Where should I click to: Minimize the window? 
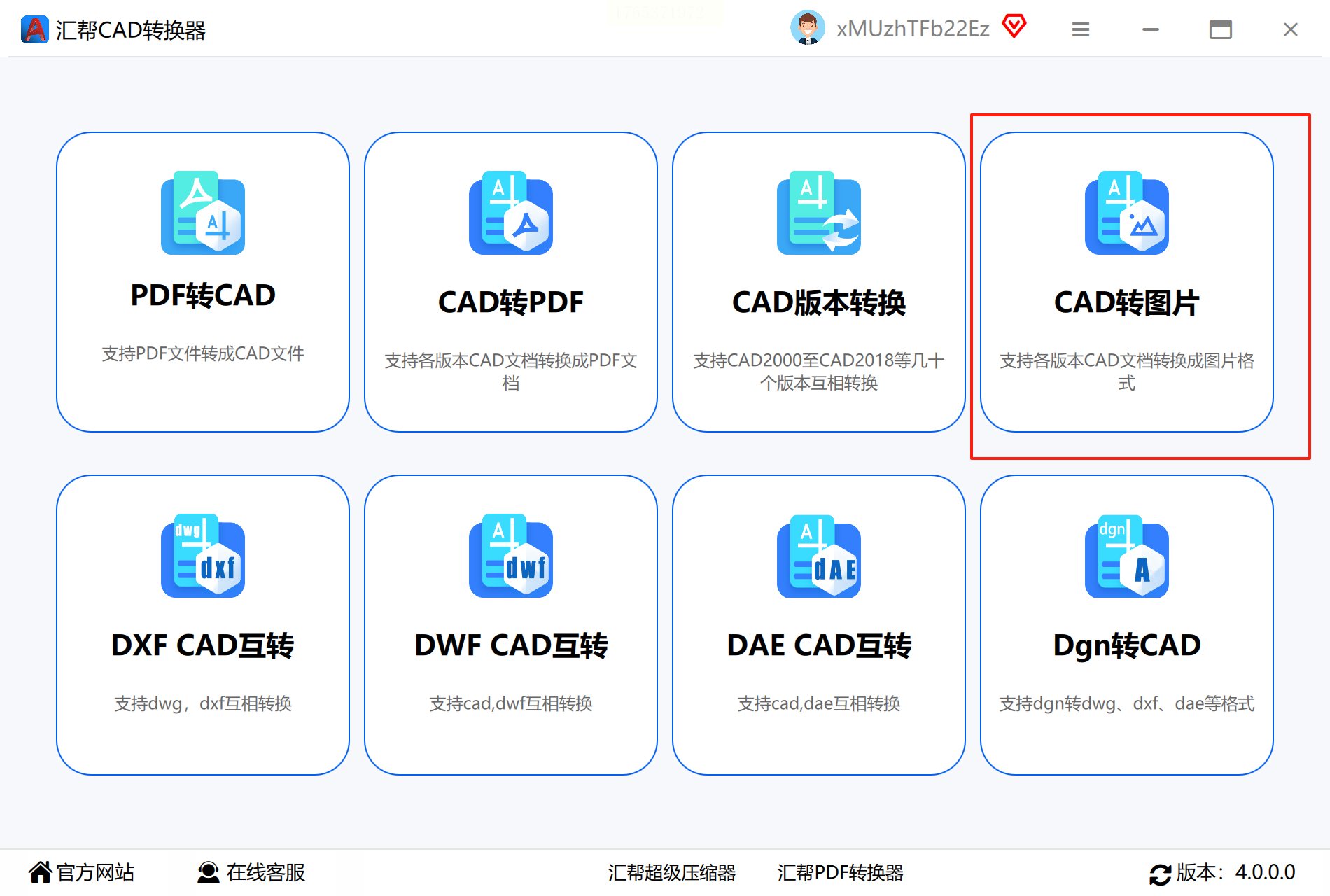(x=1151, y=29)
